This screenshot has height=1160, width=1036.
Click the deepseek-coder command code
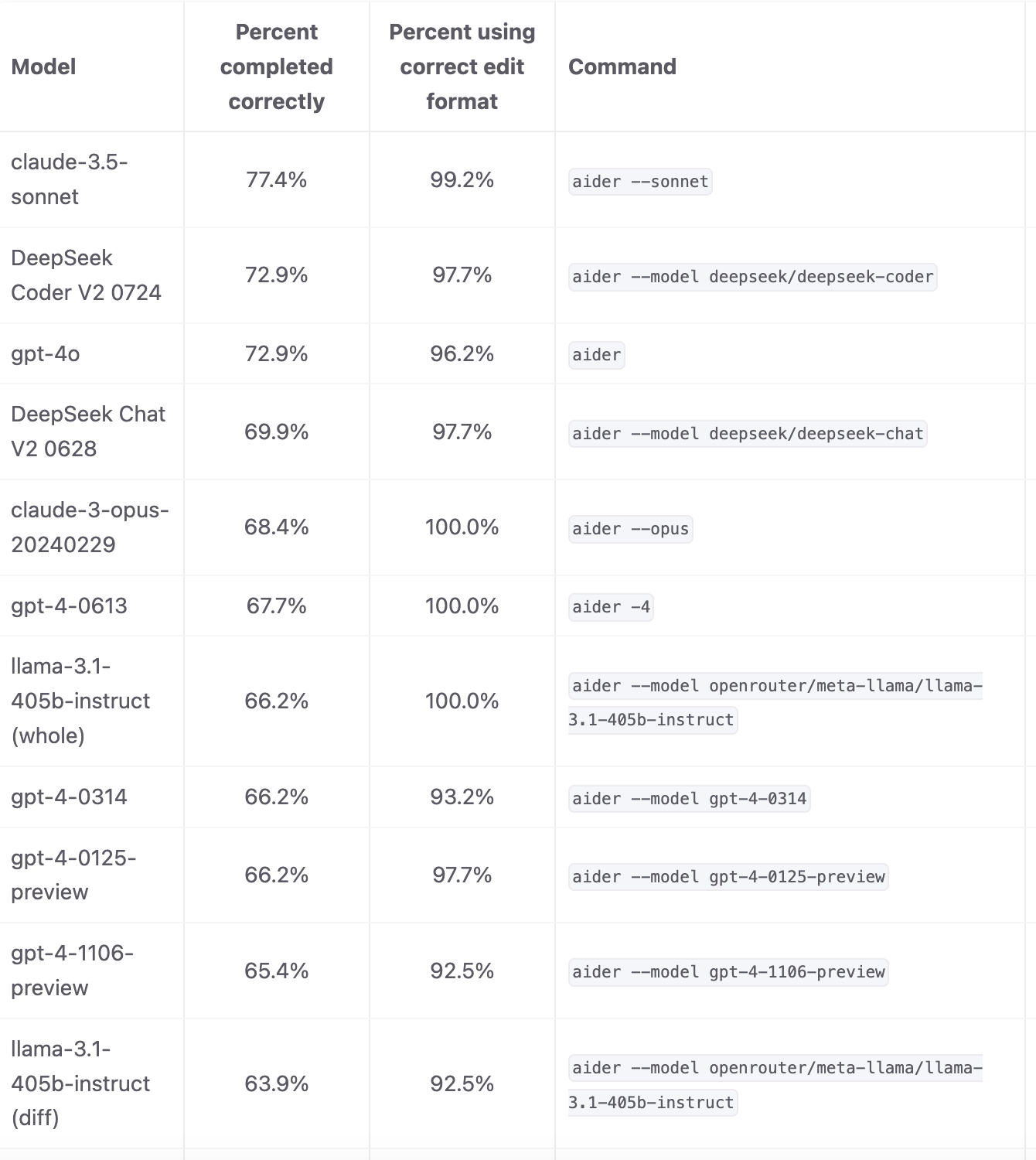pos(752,277)
